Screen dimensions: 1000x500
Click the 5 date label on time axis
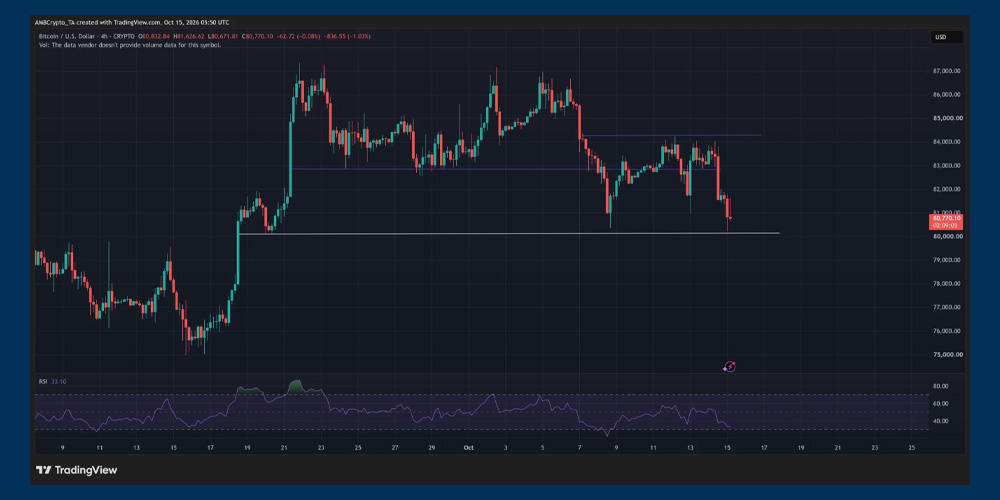(x=543, y=448)
